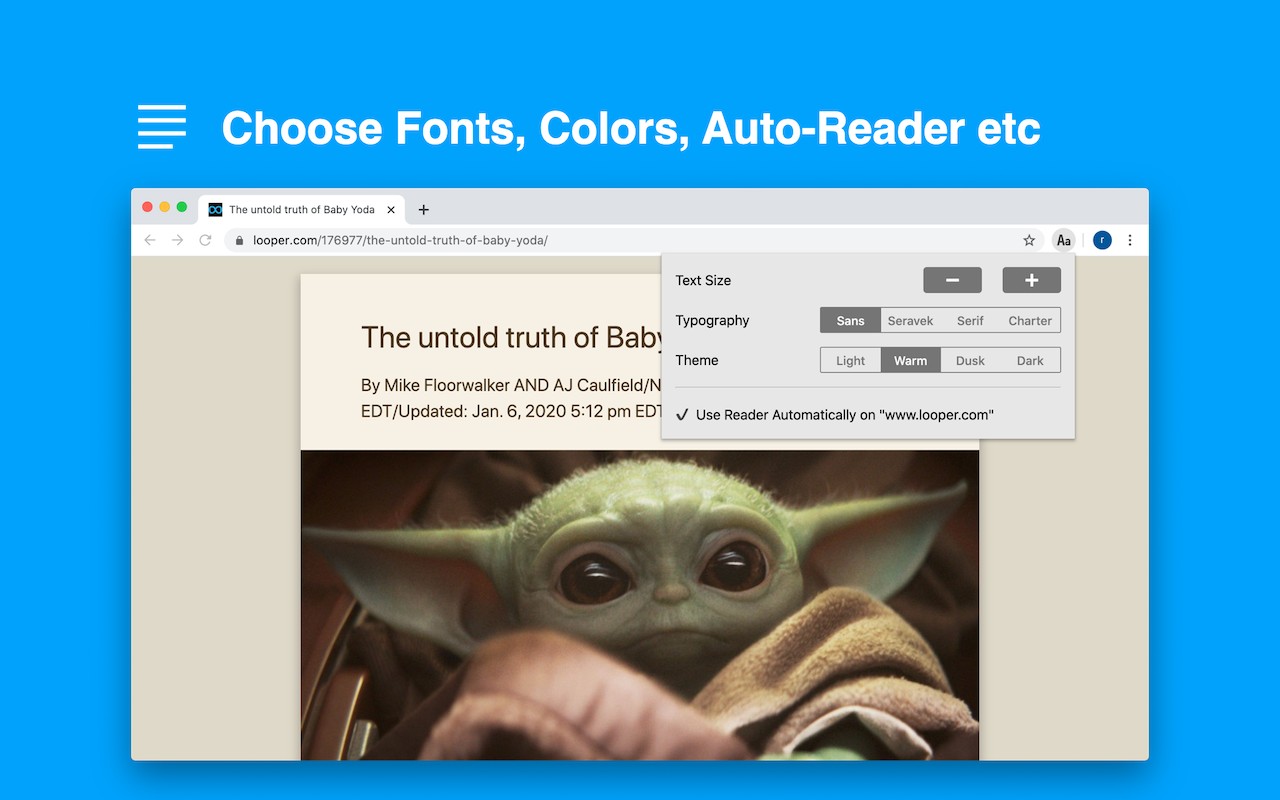Decrease text size with minus button

click(x=952, y=280)
